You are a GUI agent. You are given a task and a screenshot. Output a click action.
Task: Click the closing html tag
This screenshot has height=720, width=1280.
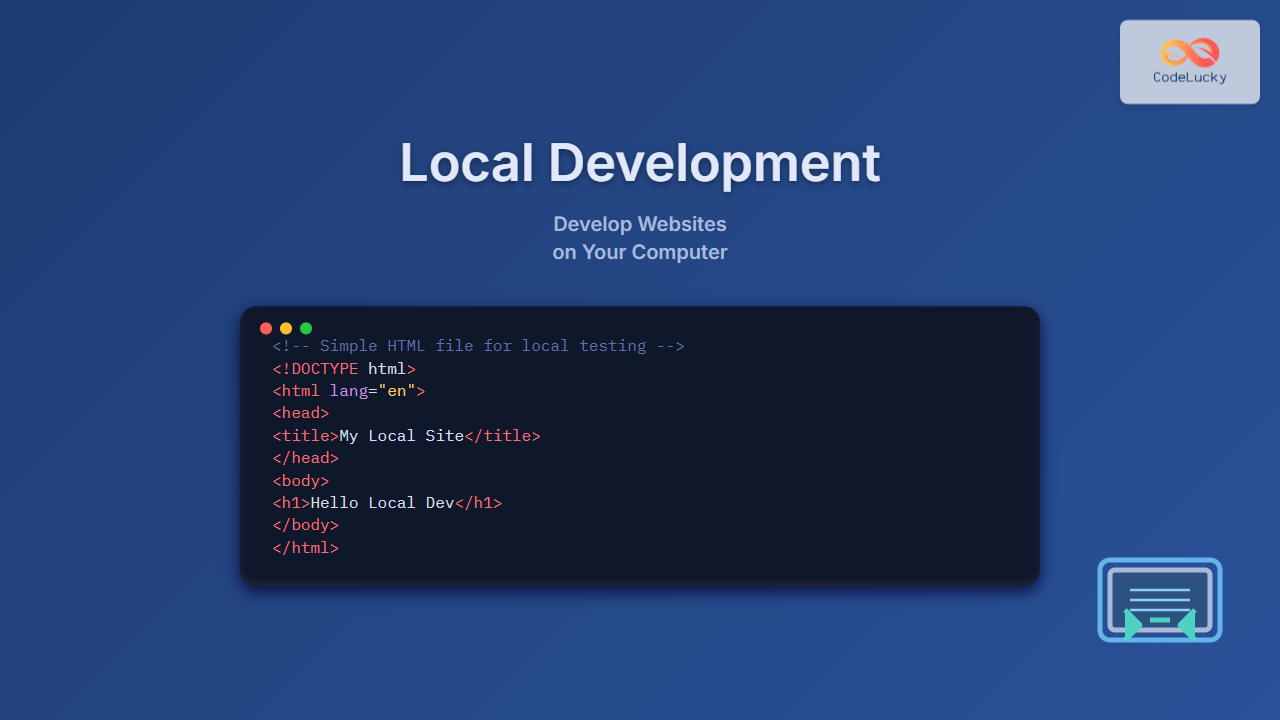[x=305, y=548]
